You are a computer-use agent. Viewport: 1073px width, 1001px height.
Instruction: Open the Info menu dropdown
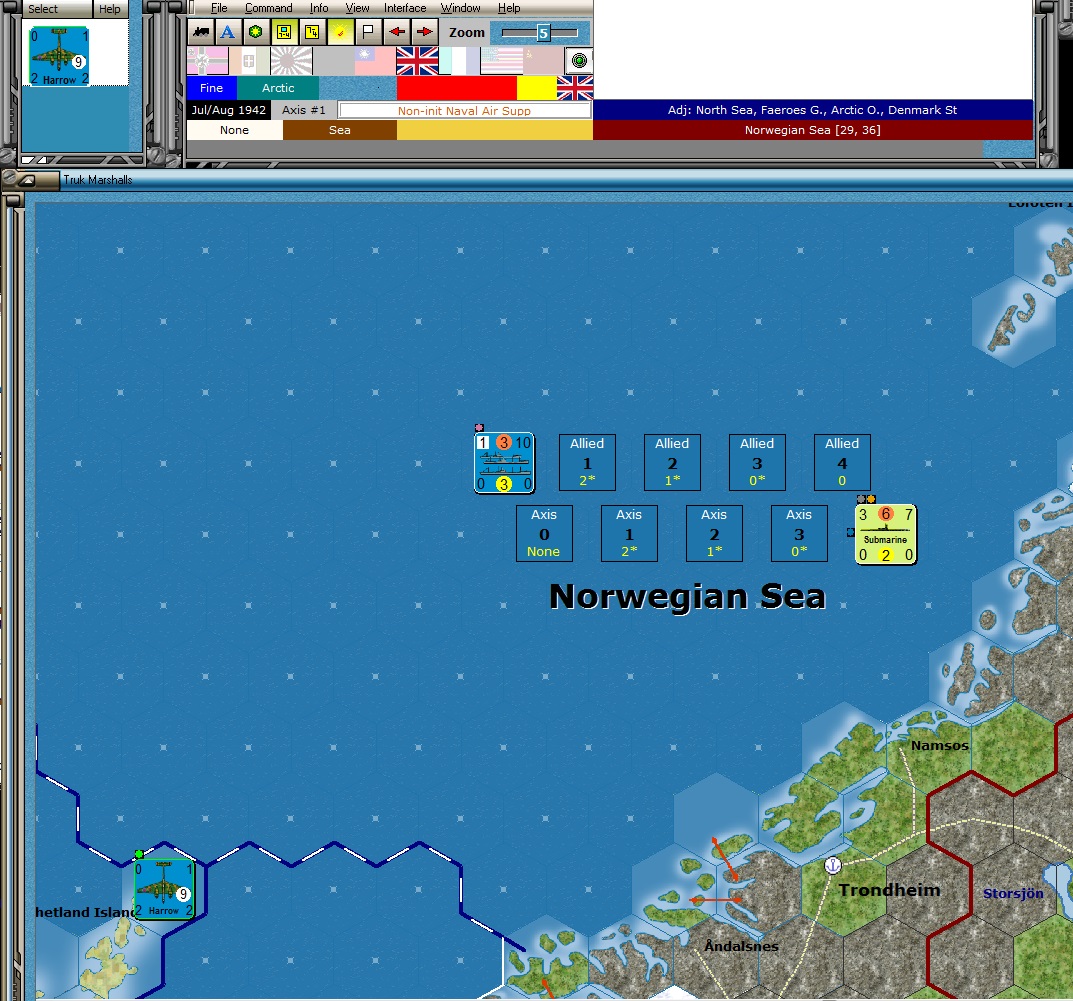[x=319, y=8]
